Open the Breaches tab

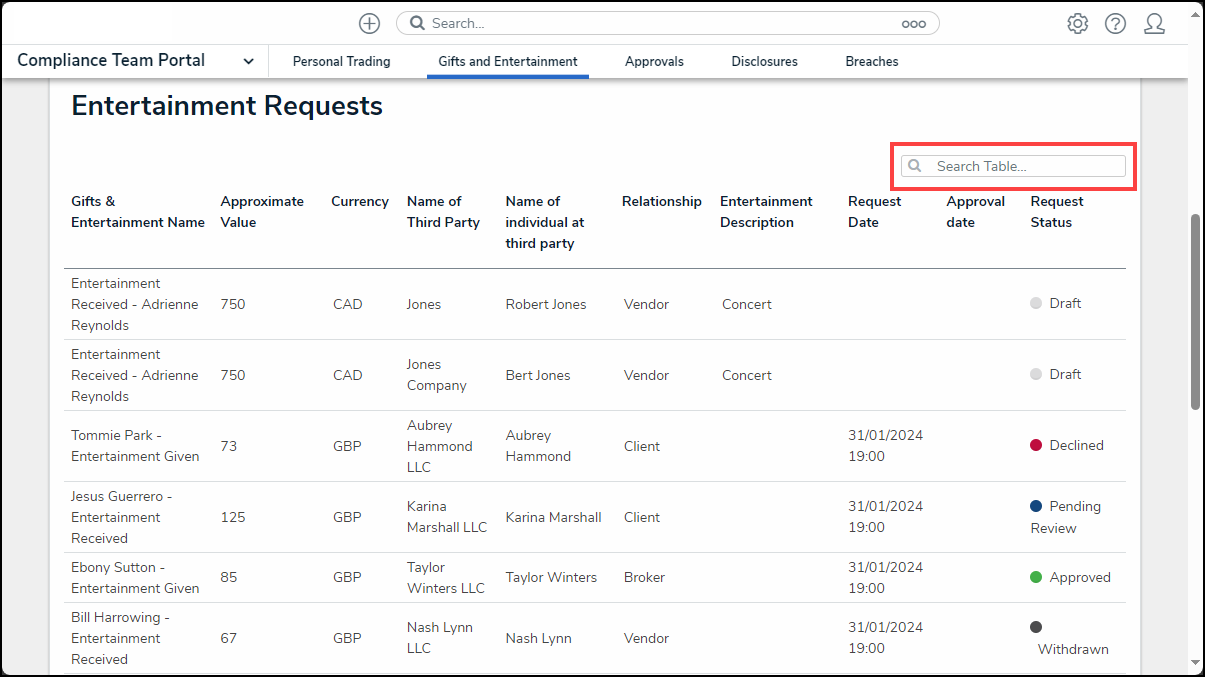click(871, 61)
